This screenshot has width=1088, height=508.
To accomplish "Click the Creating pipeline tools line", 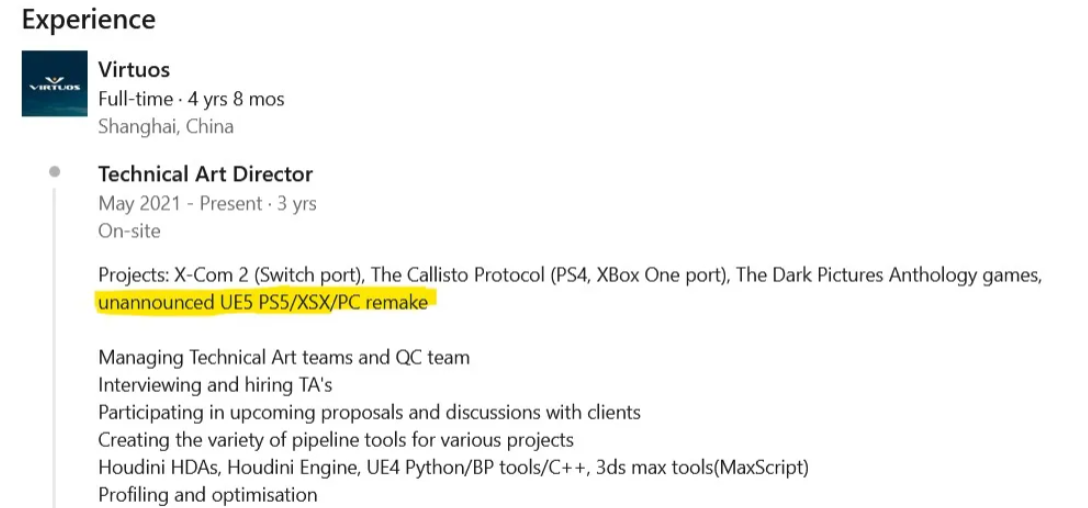I will [x=336, y=439].
